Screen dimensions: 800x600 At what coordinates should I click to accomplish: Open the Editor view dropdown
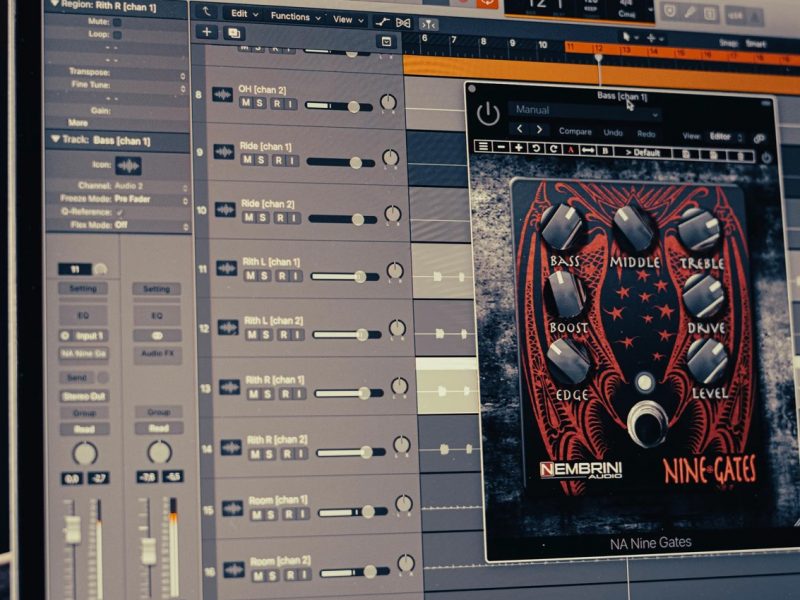[724, 137]
